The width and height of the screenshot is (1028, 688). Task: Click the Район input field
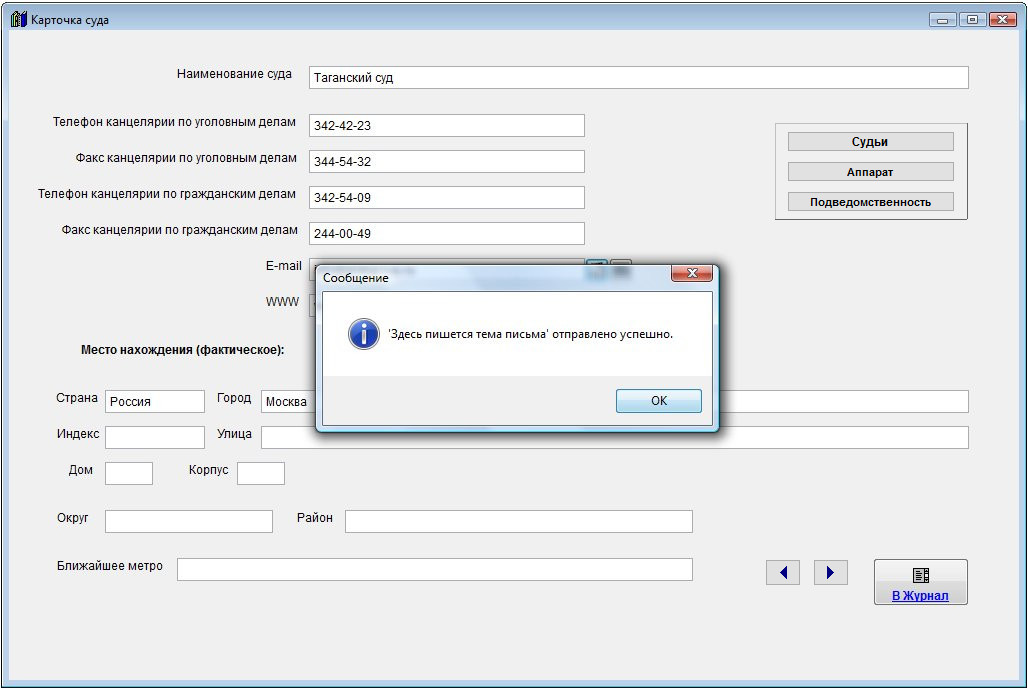coord(519,521)
